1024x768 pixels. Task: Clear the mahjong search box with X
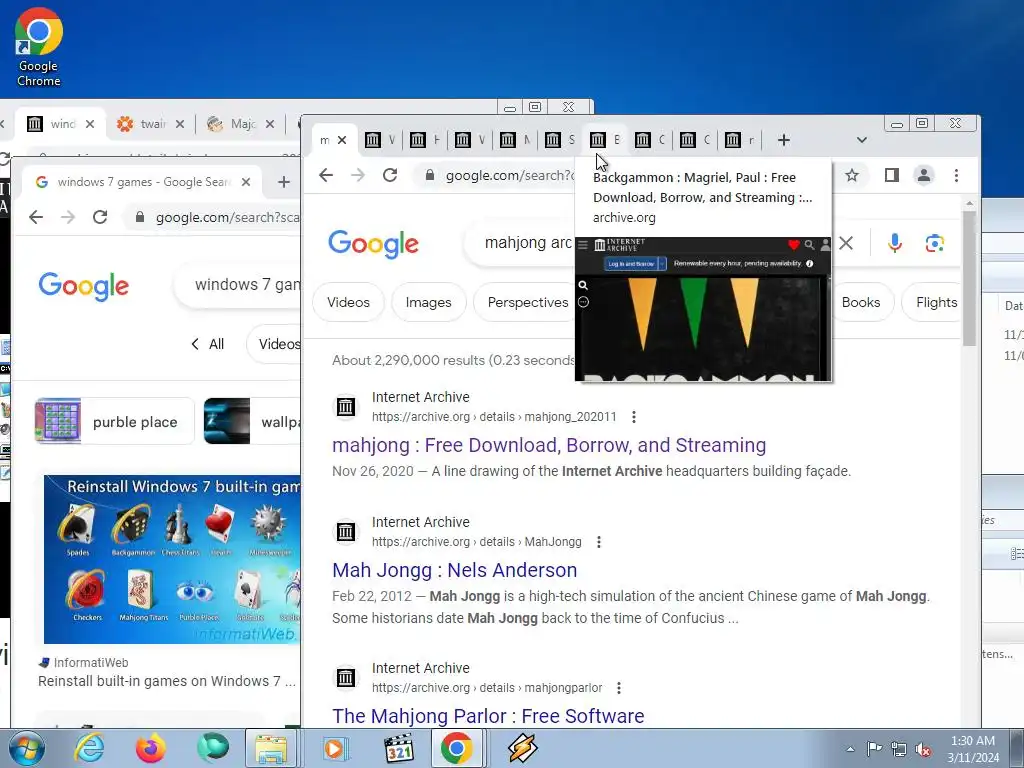click(x=846, y=243)
